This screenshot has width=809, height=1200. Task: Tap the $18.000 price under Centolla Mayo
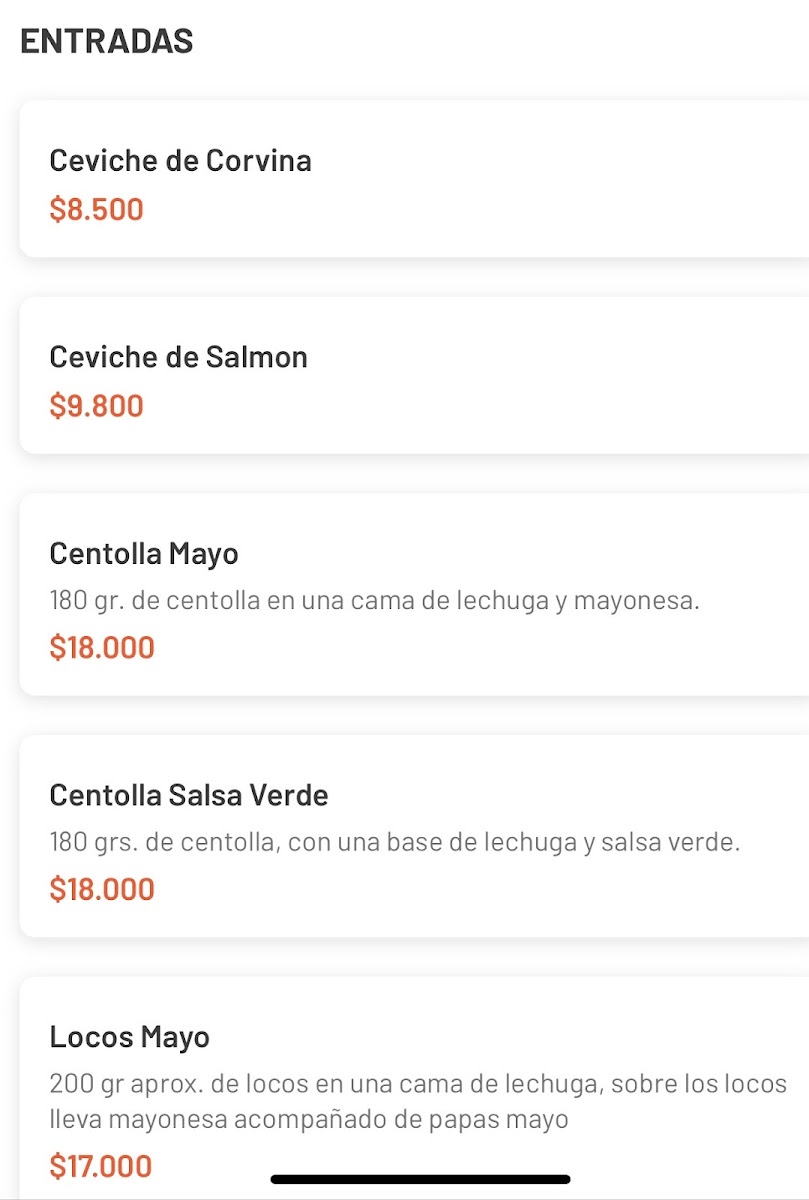point(102,647)
